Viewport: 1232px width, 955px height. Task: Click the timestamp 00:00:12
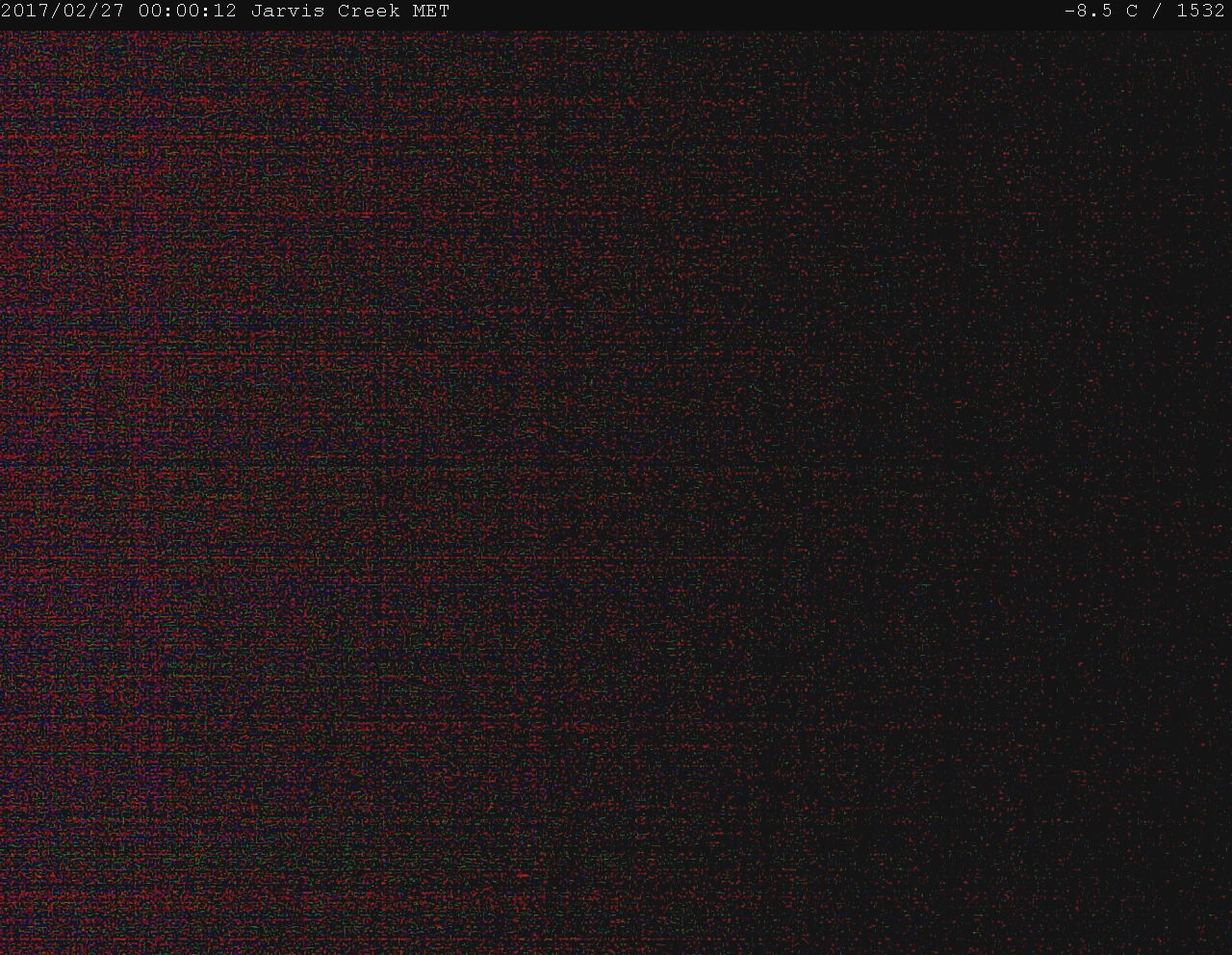[x=187, y=12]
